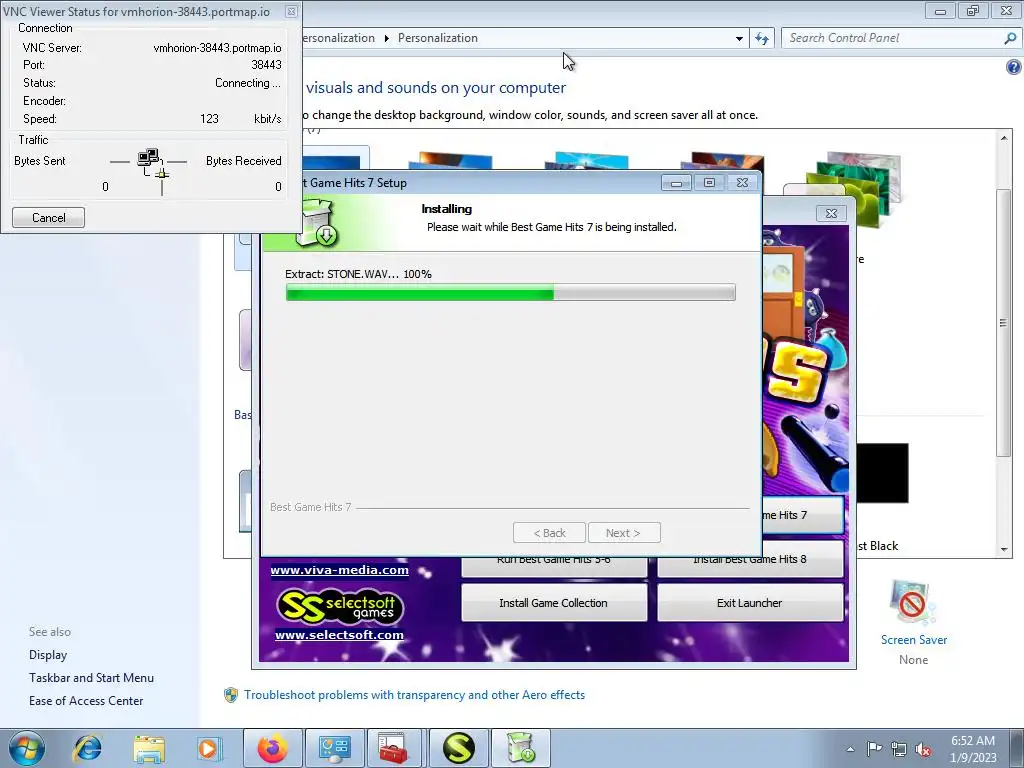Switch to red toolbox app in taskbar
1024x768 pixels.
(393, 748)
